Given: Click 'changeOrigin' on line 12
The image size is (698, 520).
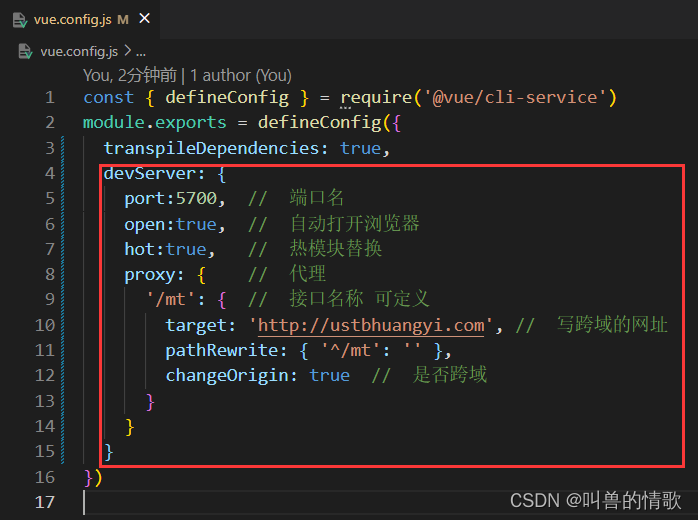Looking at the screenshot, I should (x=227, y=376).
